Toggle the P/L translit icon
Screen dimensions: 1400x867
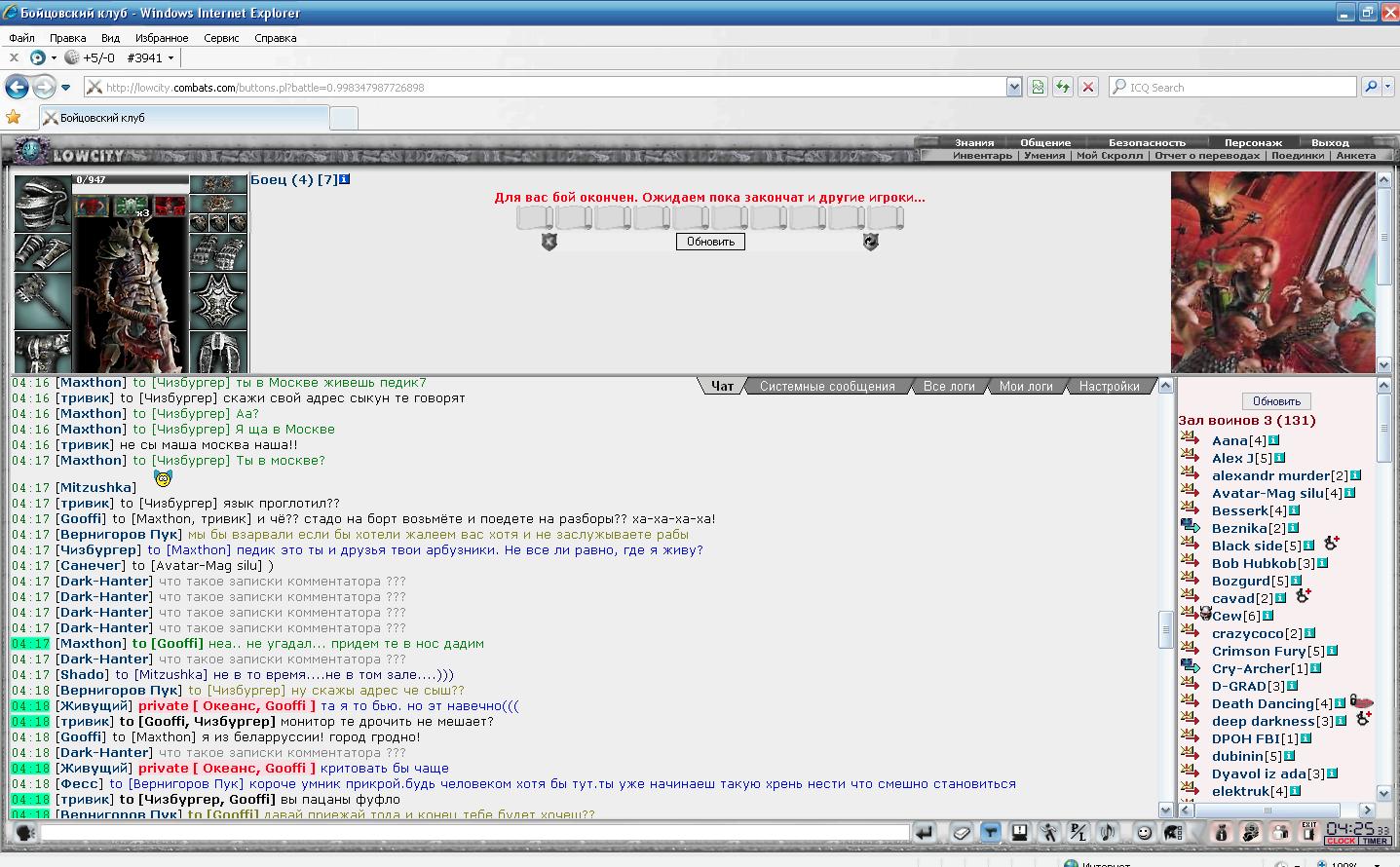click(x=1078, y=832)
